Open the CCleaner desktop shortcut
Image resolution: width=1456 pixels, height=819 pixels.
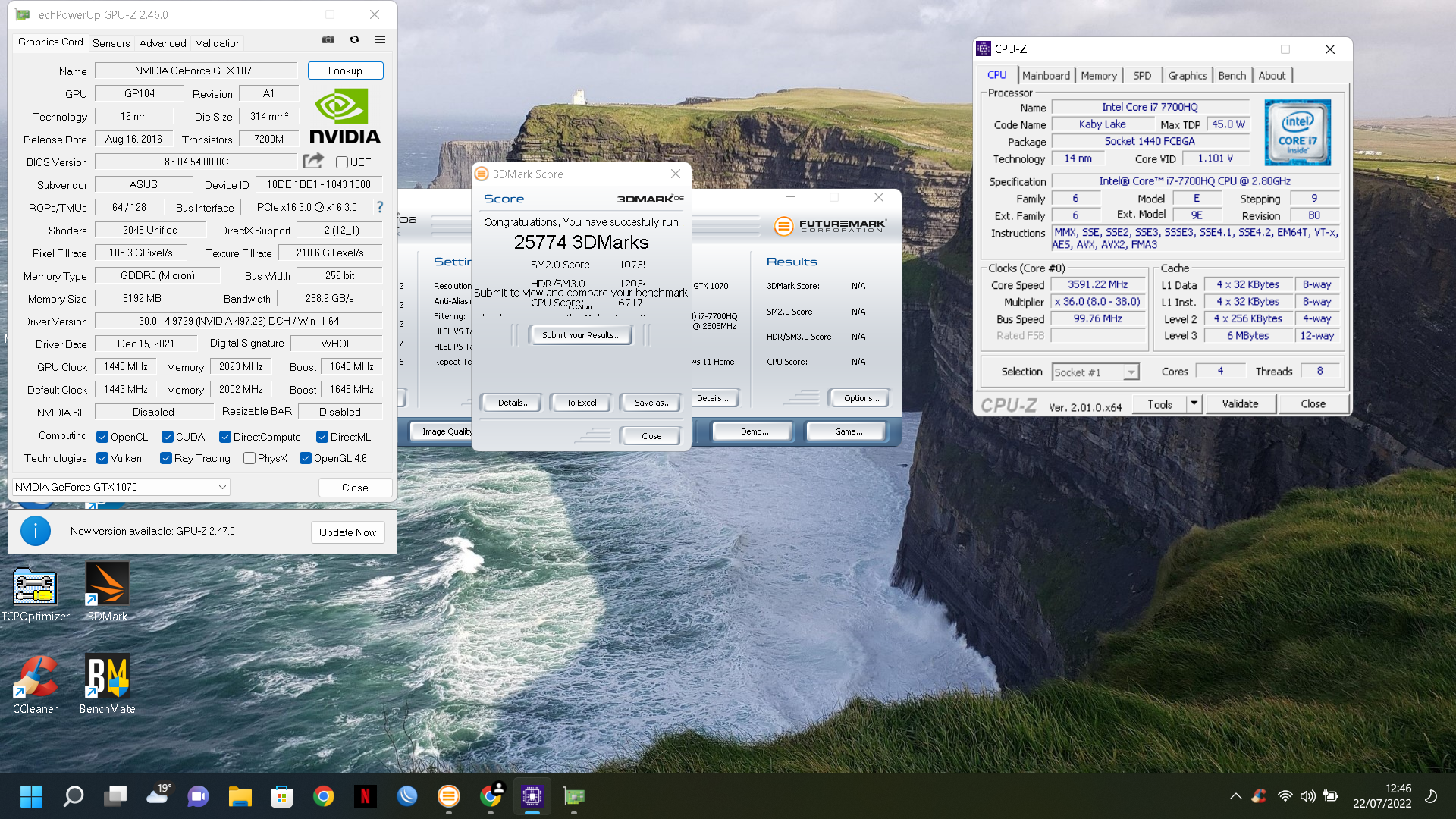(35, 685)
